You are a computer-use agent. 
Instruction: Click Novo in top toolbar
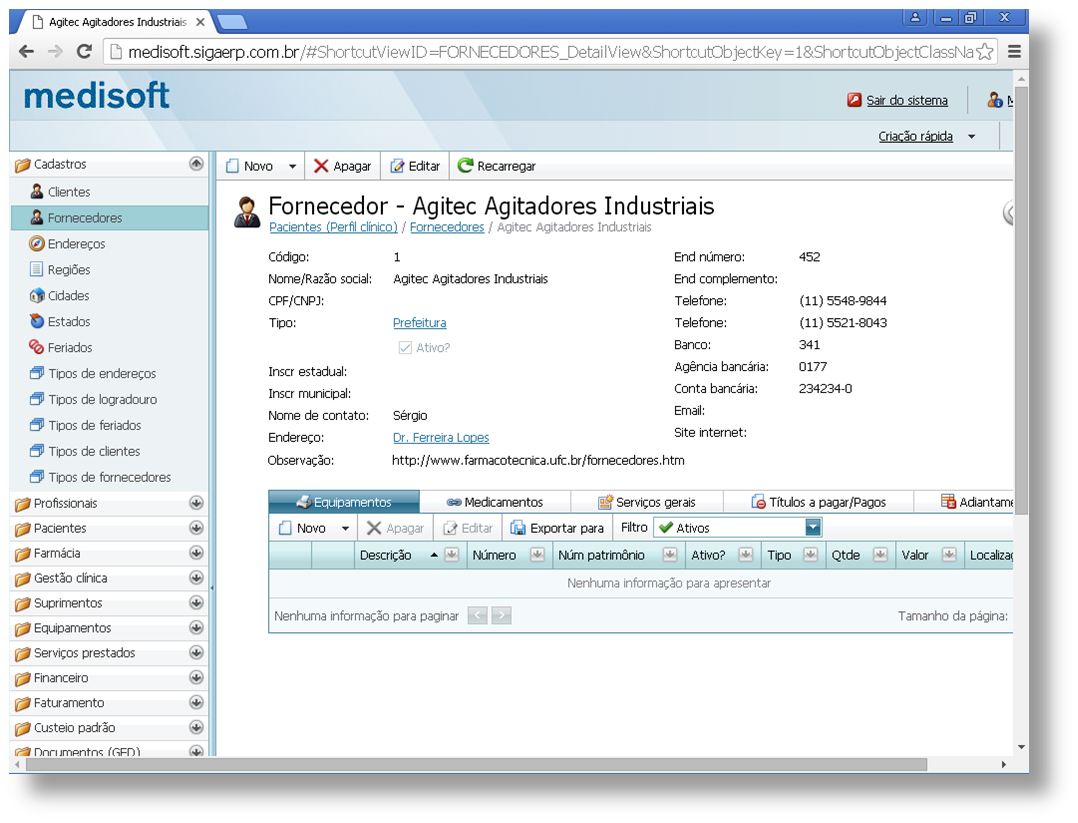(250, 166)
